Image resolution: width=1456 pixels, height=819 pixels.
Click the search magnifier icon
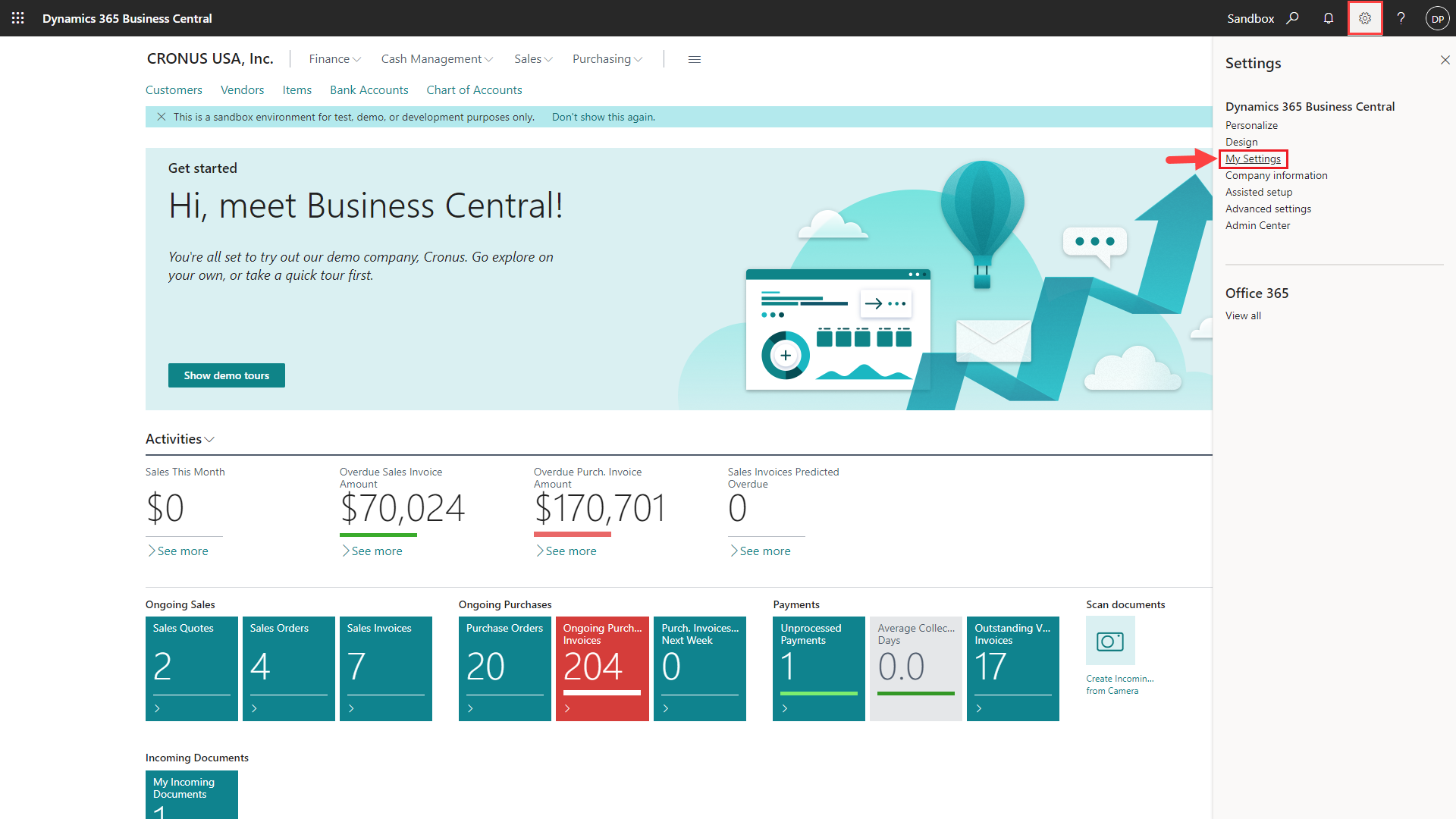pyautogui.click(x=1293, y=18)
